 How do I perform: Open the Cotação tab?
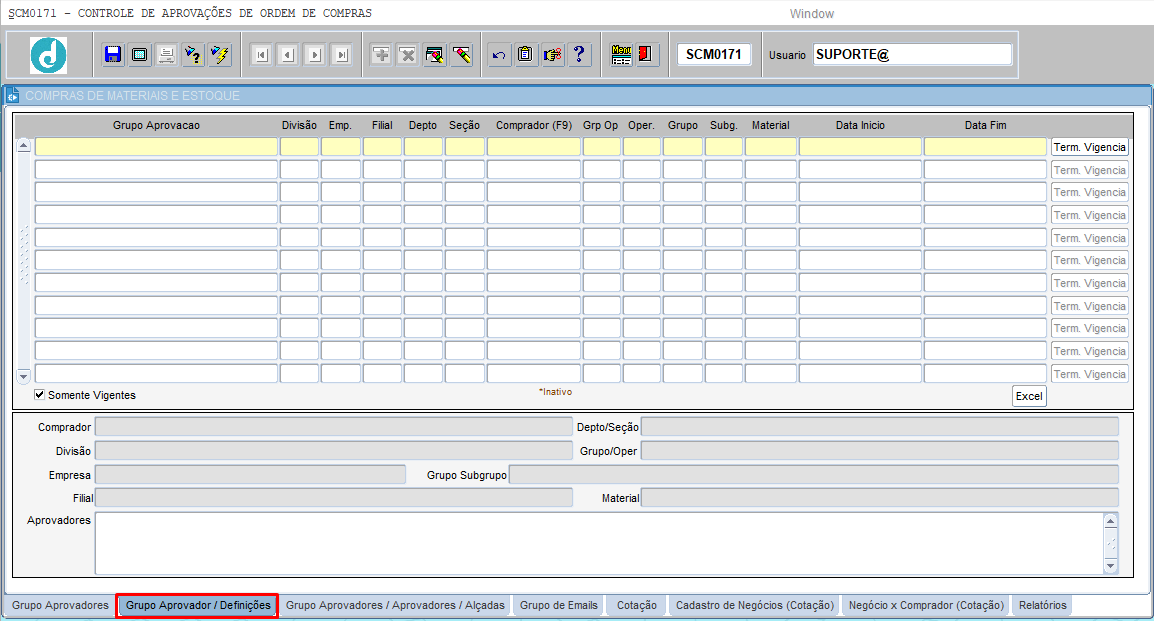(637, 605)
